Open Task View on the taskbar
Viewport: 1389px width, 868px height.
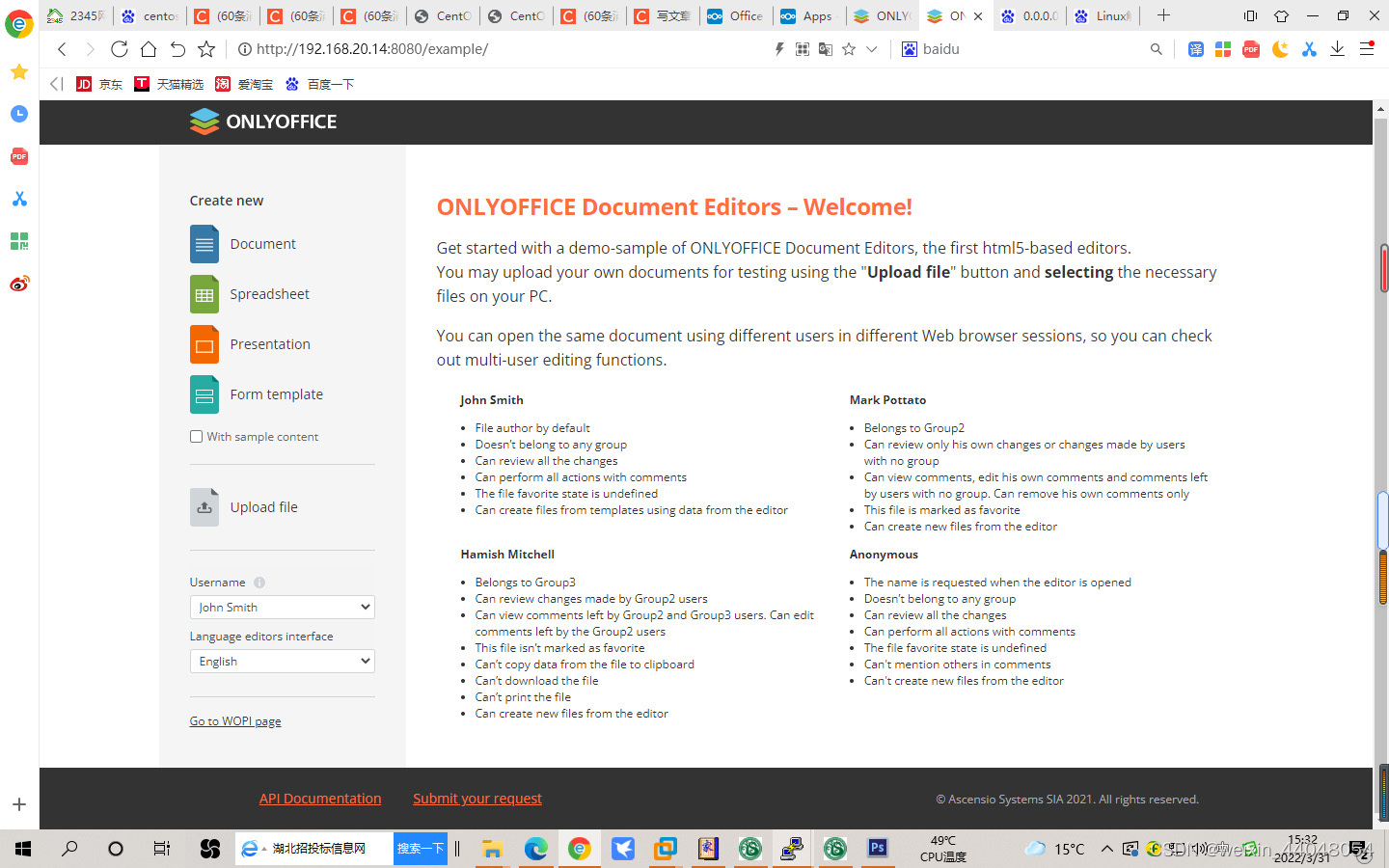tap(162, 849)
